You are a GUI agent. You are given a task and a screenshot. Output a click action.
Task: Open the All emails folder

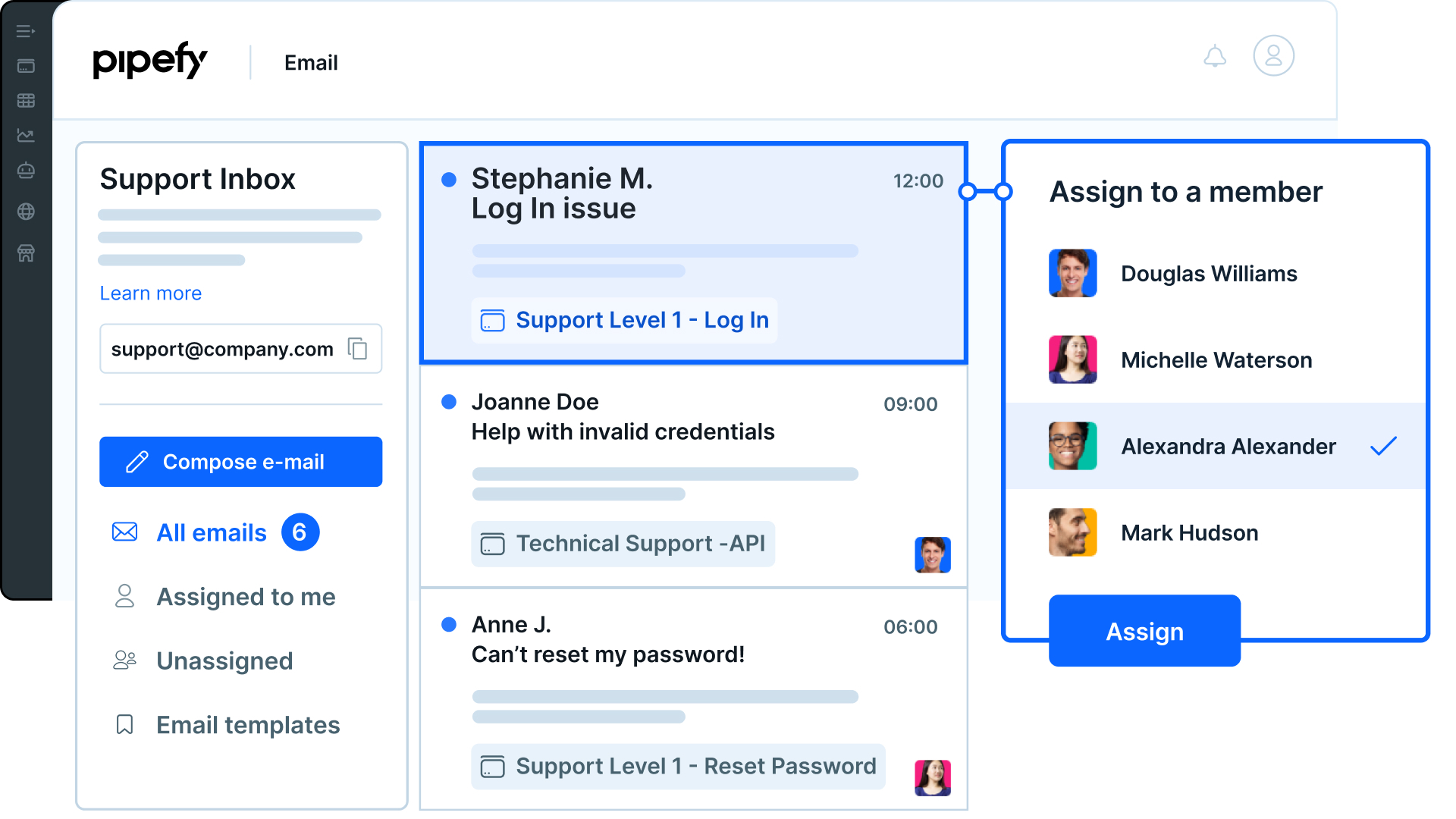pyautogui.click(x=212, y=533)
